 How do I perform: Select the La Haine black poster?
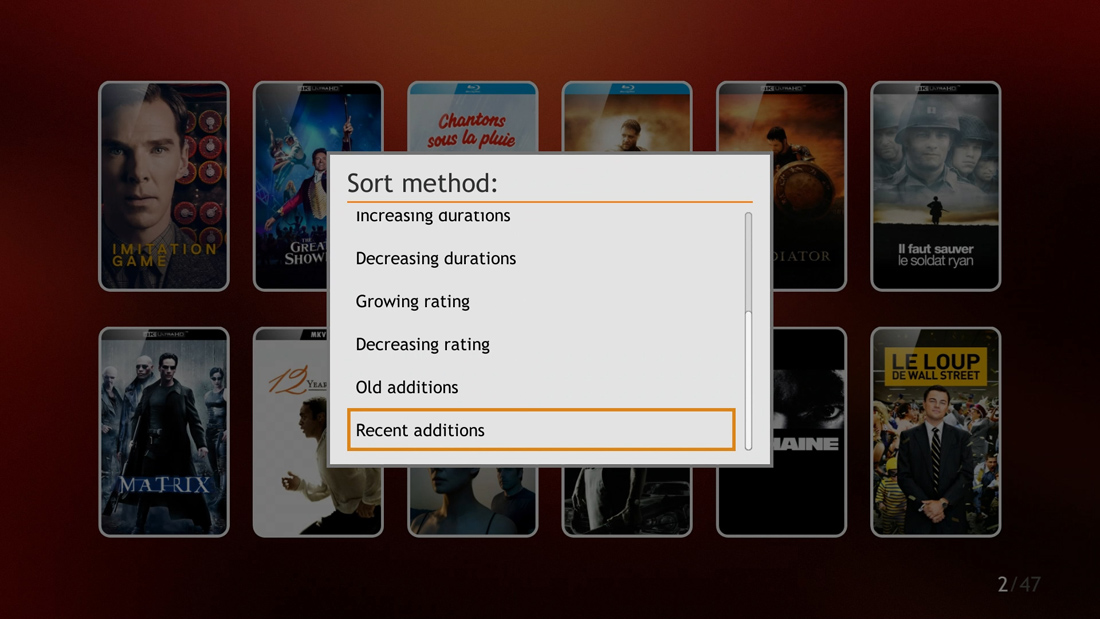(809, 432)
